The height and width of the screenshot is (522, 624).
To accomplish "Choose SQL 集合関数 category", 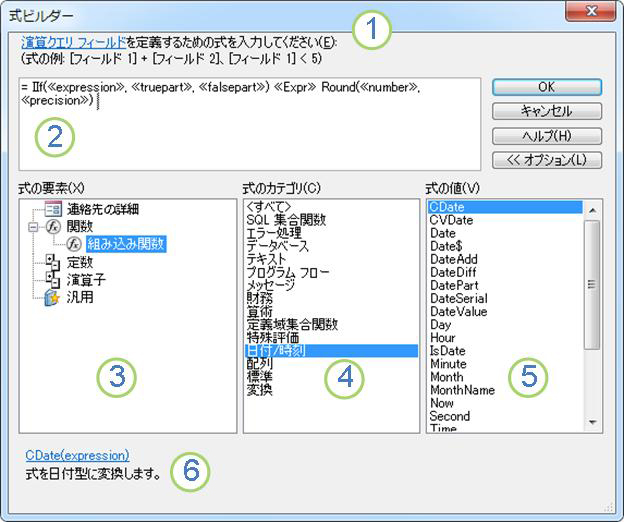I will 331,220.
